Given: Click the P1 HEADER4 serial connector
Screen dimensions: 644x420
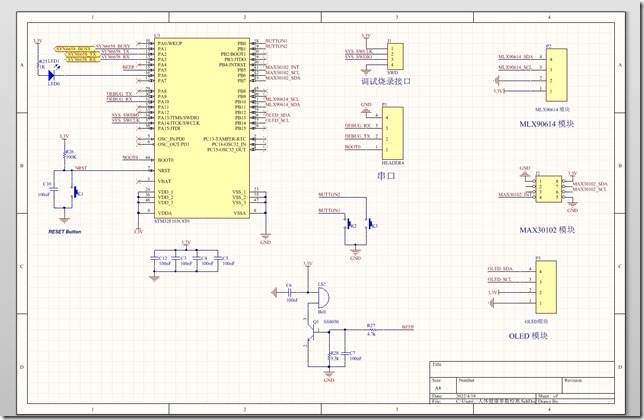Looking at the screenshot, I should coord(392,134).
